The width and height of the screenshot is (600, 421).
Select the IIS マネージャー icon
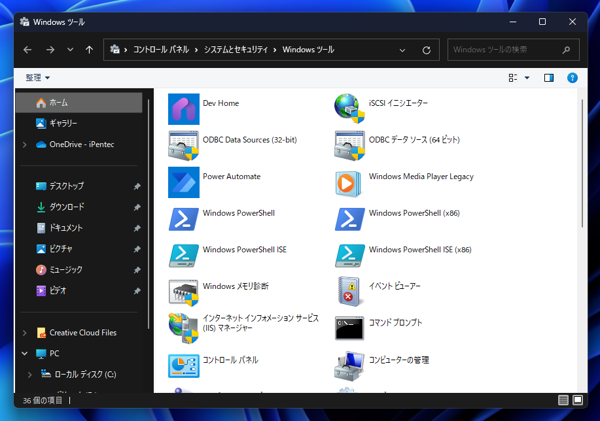pyautogui.click(x=184, y=328)
